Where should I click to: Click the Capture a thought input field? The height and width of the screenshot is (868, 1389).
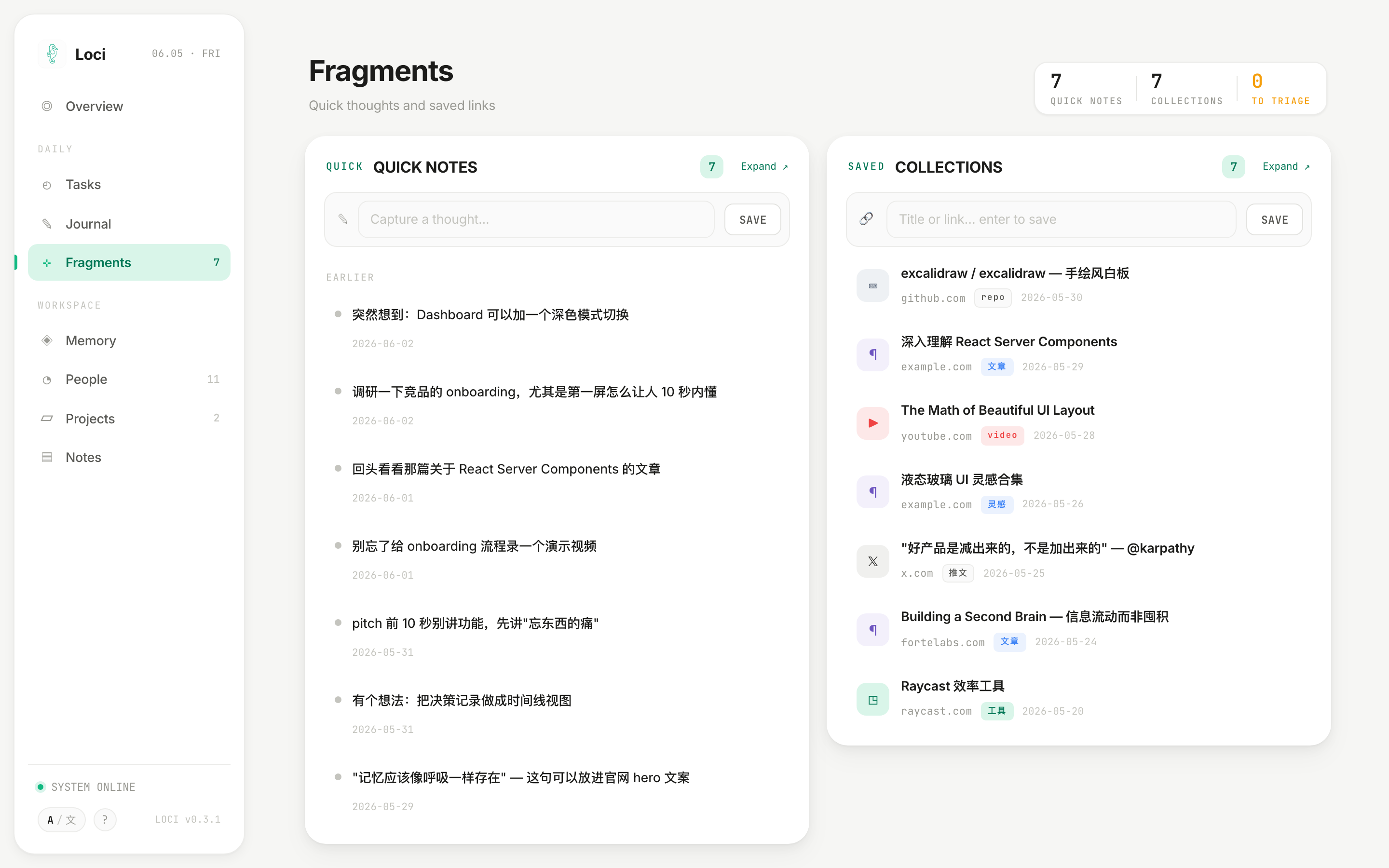(536, 219)
